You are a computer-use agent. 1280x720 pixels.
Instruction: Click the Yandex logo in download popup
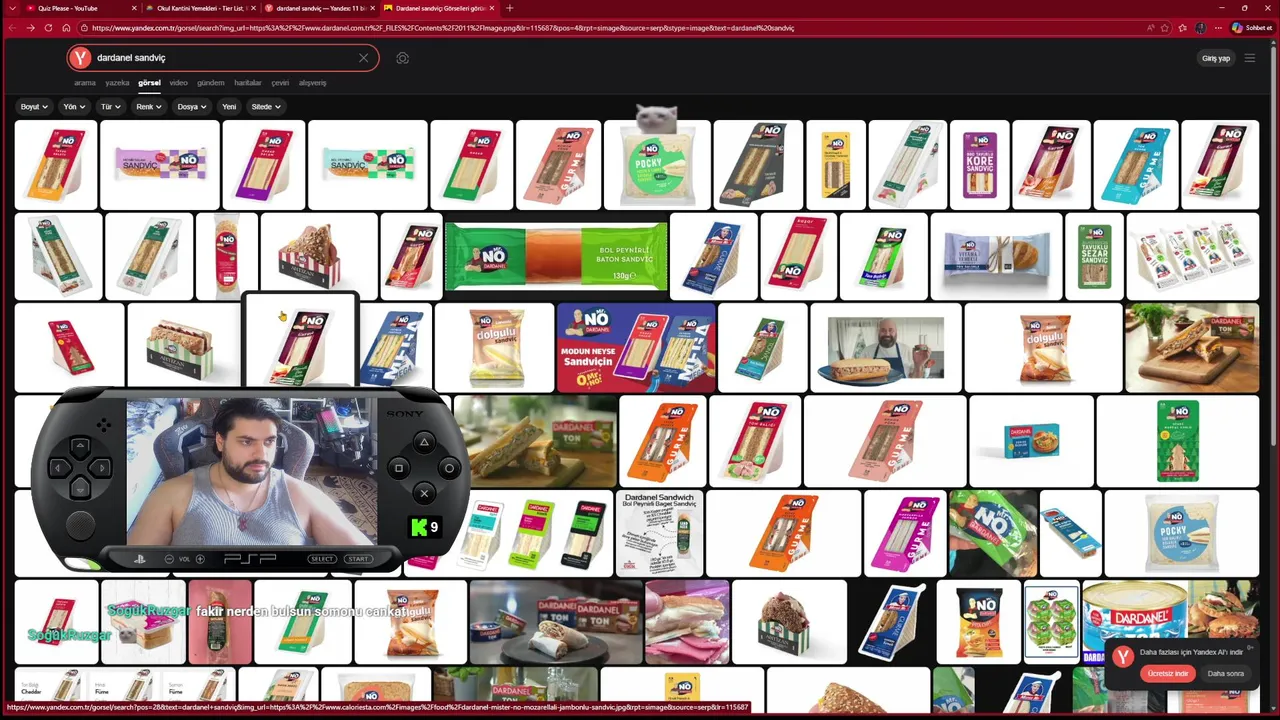click(x=1123, y=656)
